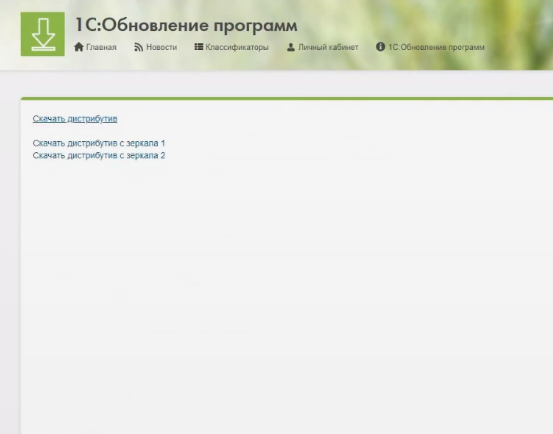This screenshot has width=553, height=434.
Task: Follow the underlined Скачать дистрибутив link
Action: tap(75, 118)
